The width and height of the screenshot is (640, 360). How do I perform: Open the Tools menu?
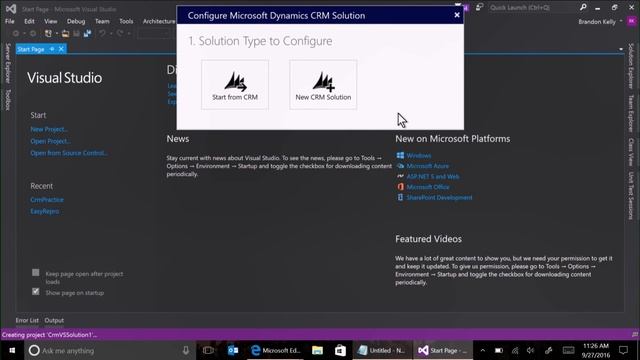click(x=126, y=21)
